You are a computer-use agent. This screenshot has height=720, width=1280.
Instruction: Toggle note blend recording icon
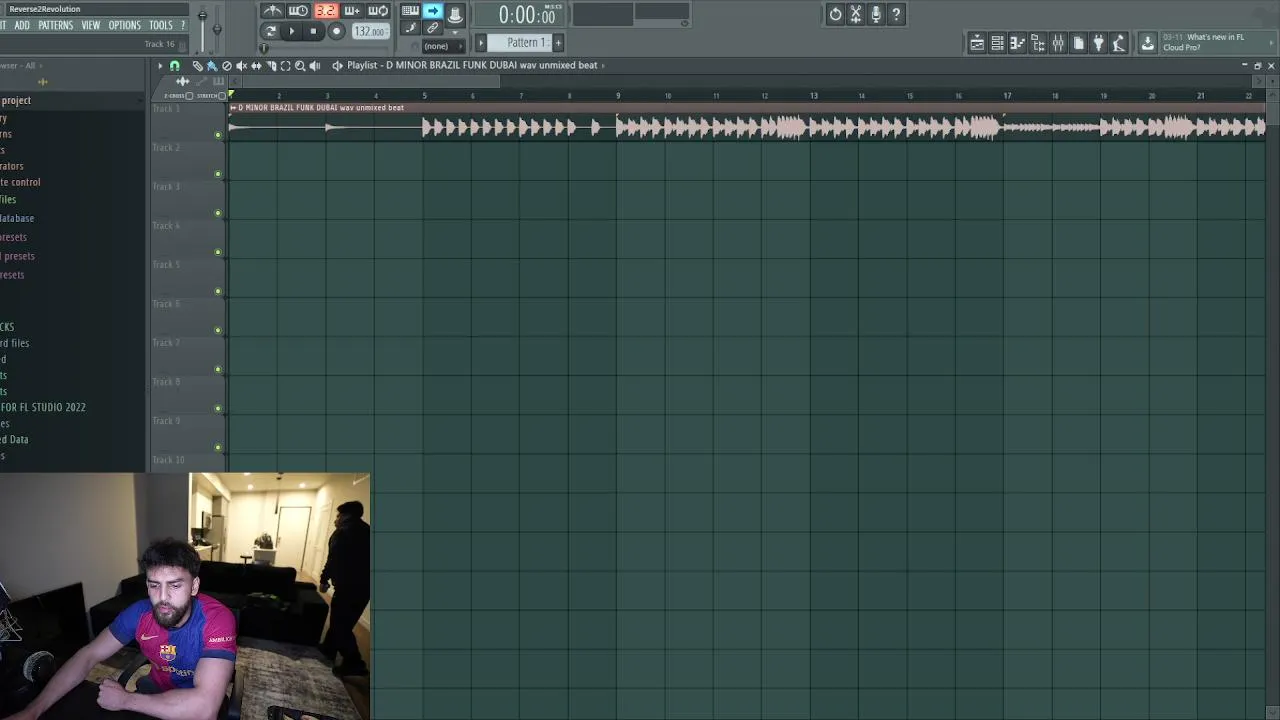410,28
